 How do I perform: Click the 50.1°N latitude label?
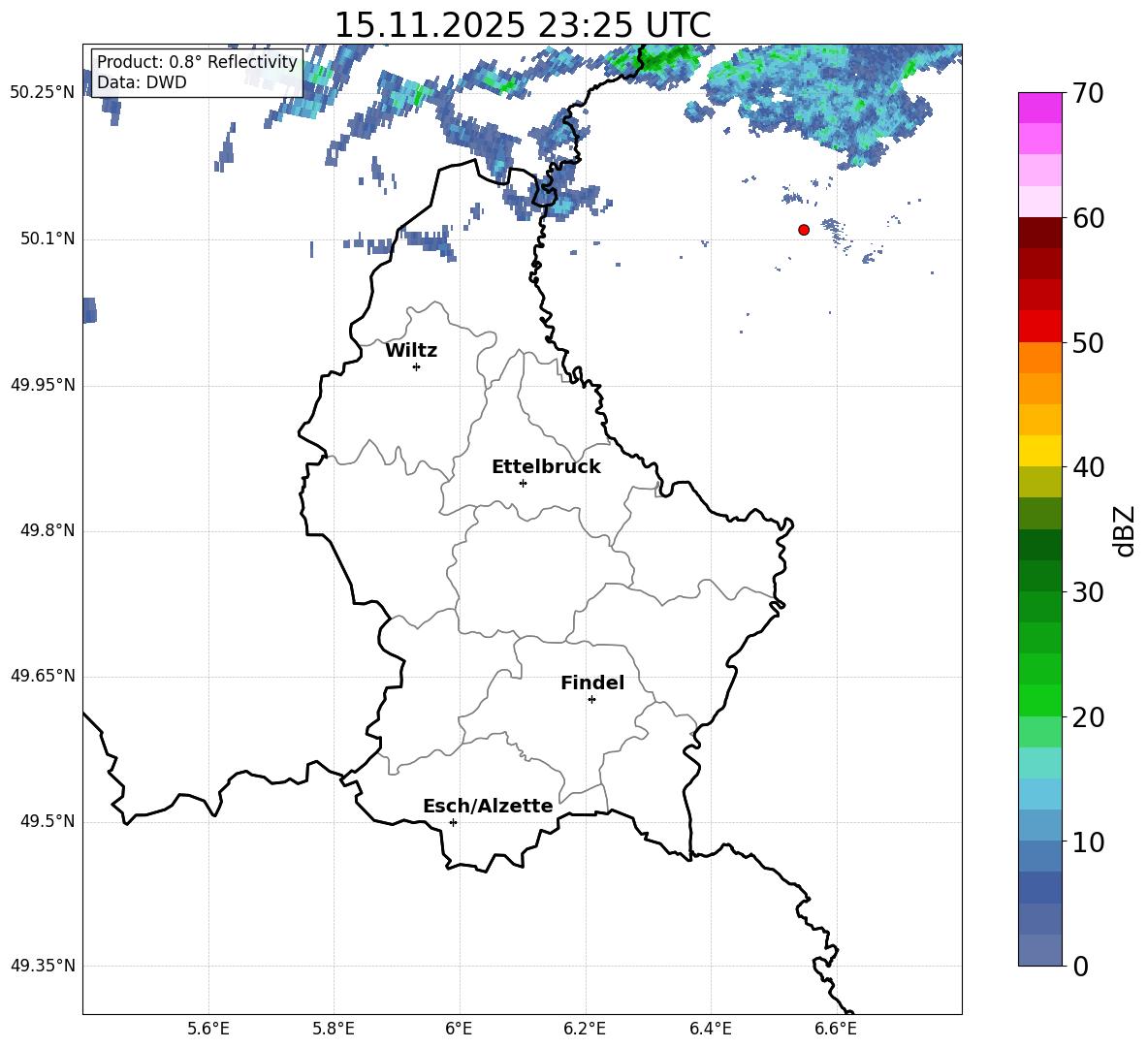pos(48,238)
